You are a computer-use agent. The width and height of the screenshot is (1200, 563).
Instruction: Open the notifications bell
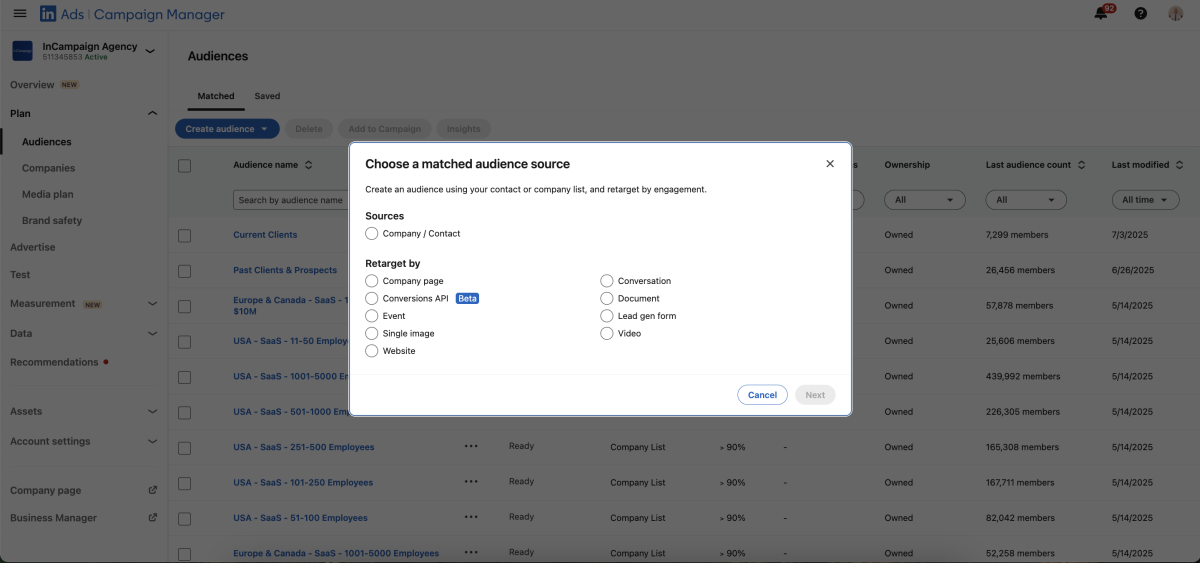point(1102,14)
